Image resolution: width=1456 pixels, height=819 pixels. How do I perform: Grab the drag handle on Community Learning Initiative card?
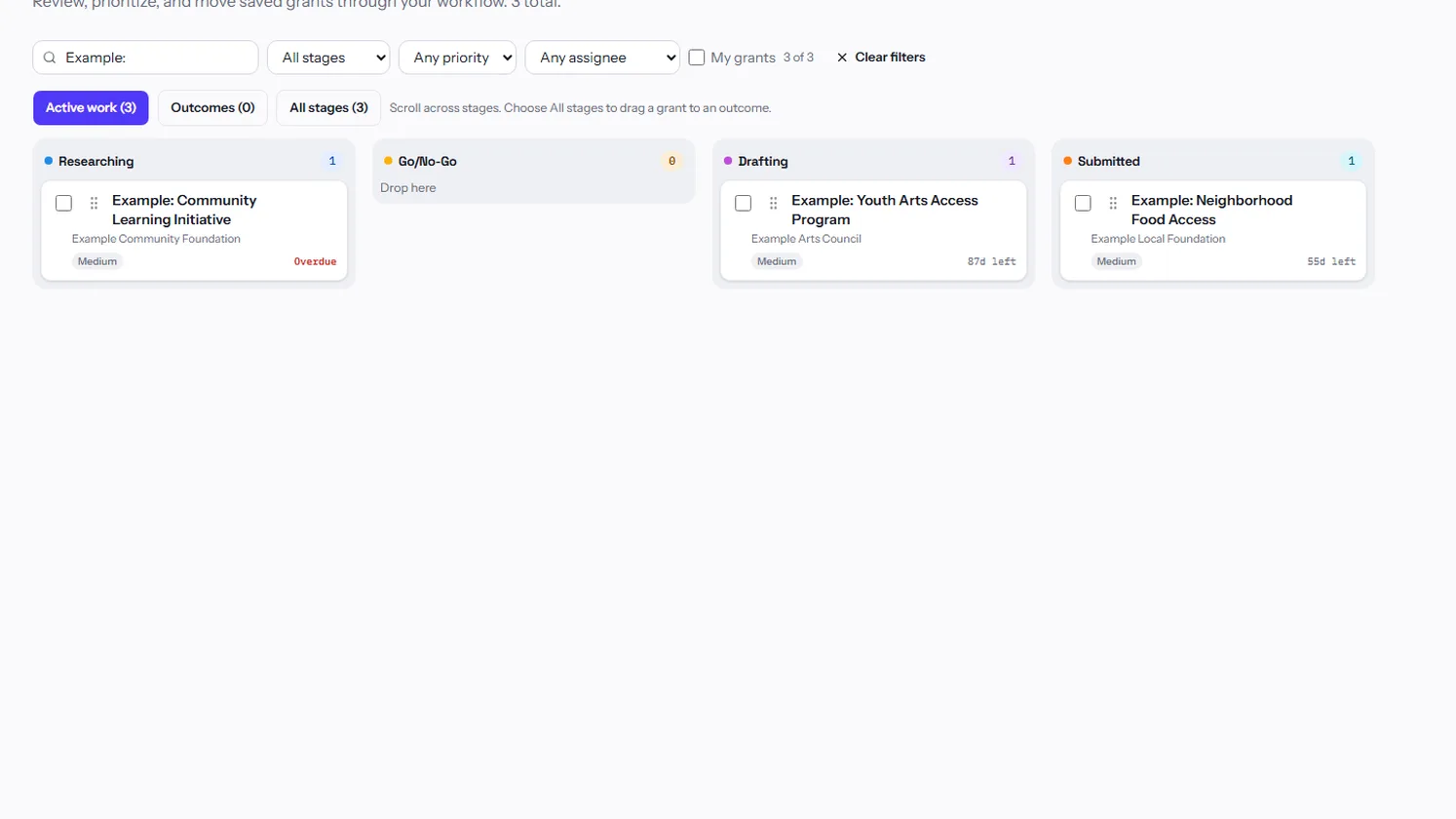[x=95, y=203]
